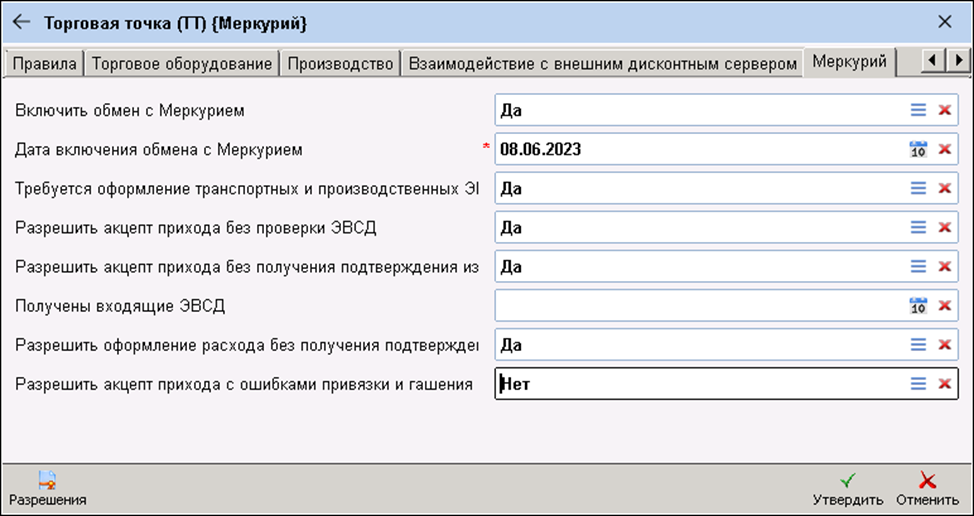This screenshot has height=516, width=974.
Task: Open list for 'Требуется оформление транспортных' field
Action: tap(918, 188)
